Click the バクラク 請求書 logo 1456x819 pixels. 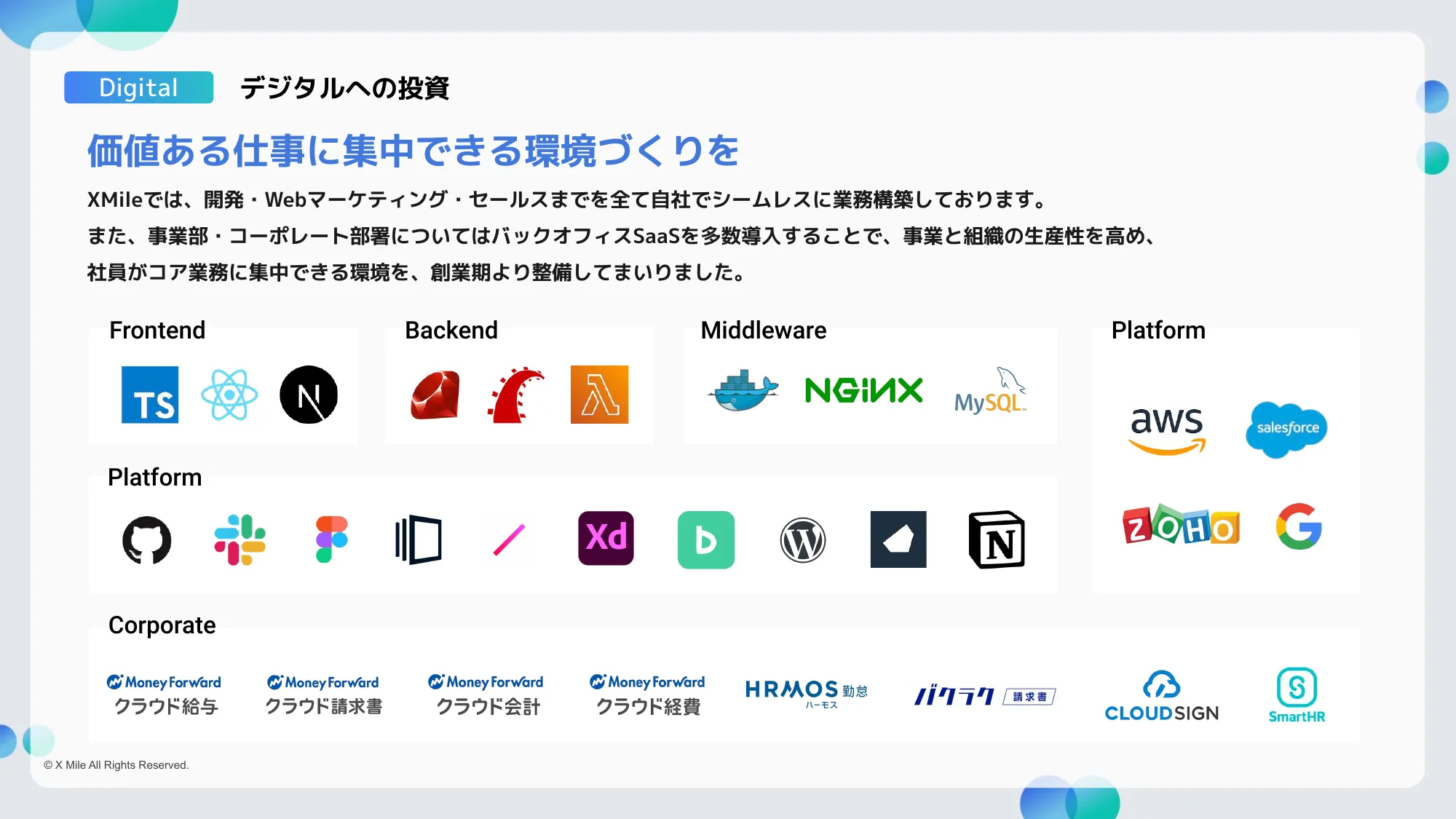[x=985, y=696]
